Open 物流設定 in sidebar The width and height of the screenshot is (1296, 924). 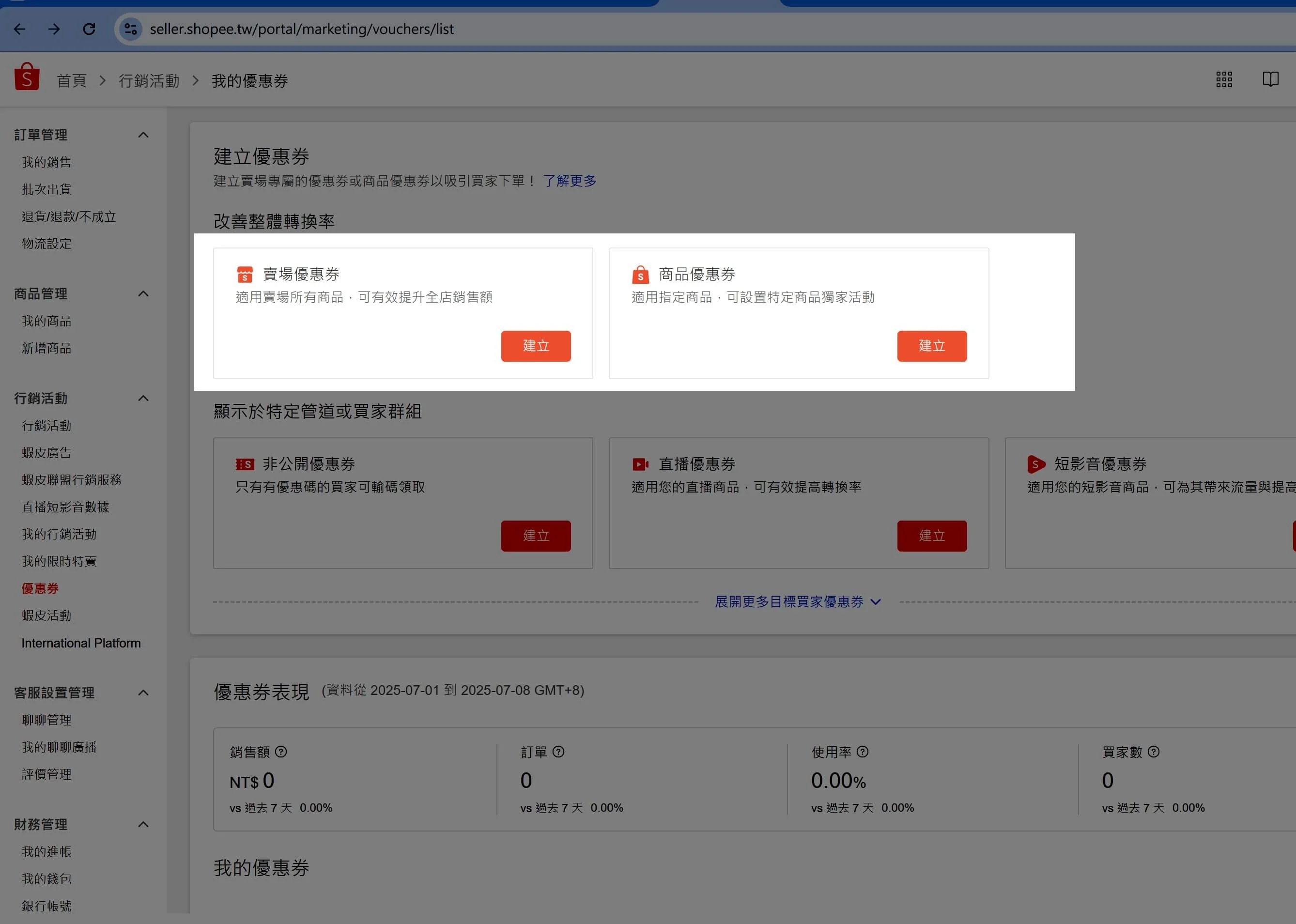point(46,244)
